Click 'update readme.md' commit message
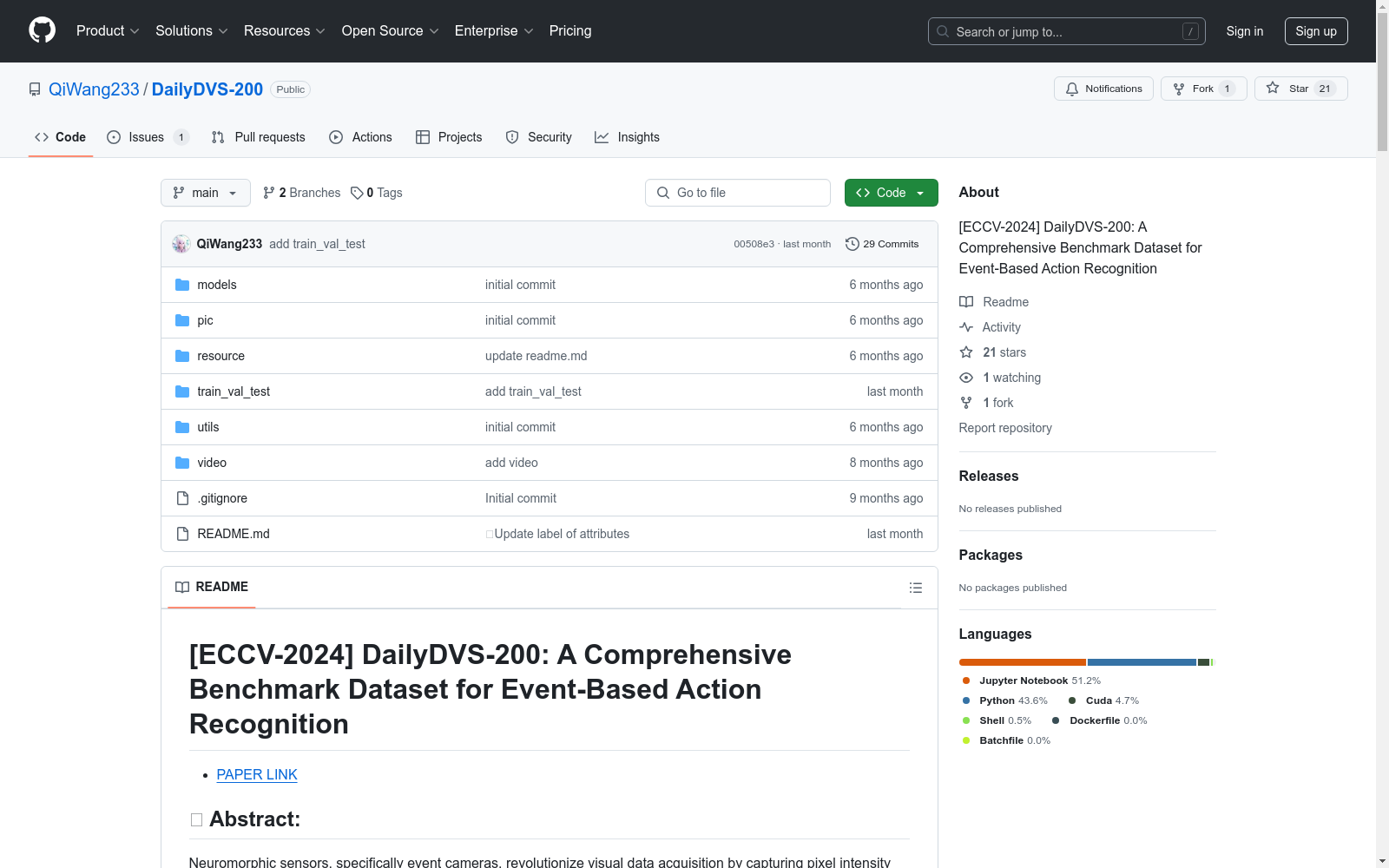Image resolution: width=1389 pixels, height=868 pixels. point(536,356)
